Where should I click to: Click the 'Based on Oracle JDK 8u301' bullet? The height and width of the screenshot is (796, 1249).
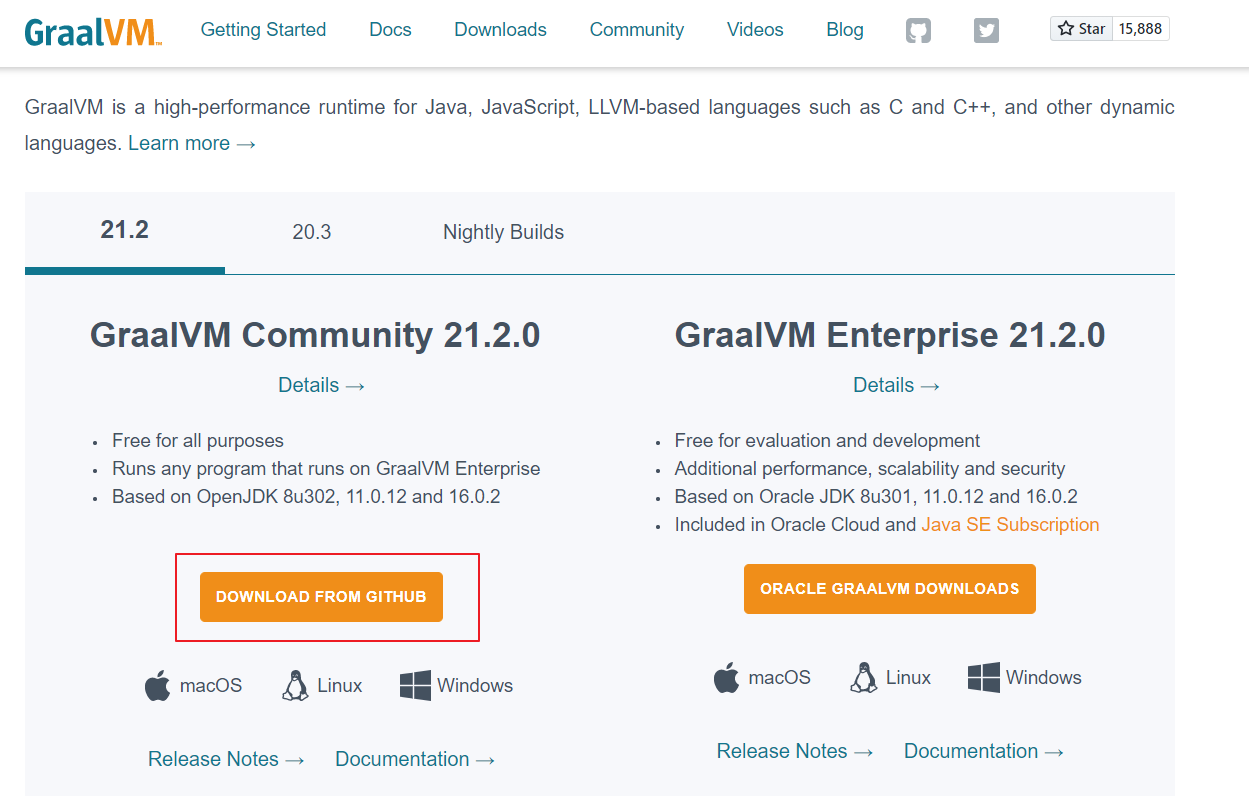pyautogui.click(x=876, y=497)
